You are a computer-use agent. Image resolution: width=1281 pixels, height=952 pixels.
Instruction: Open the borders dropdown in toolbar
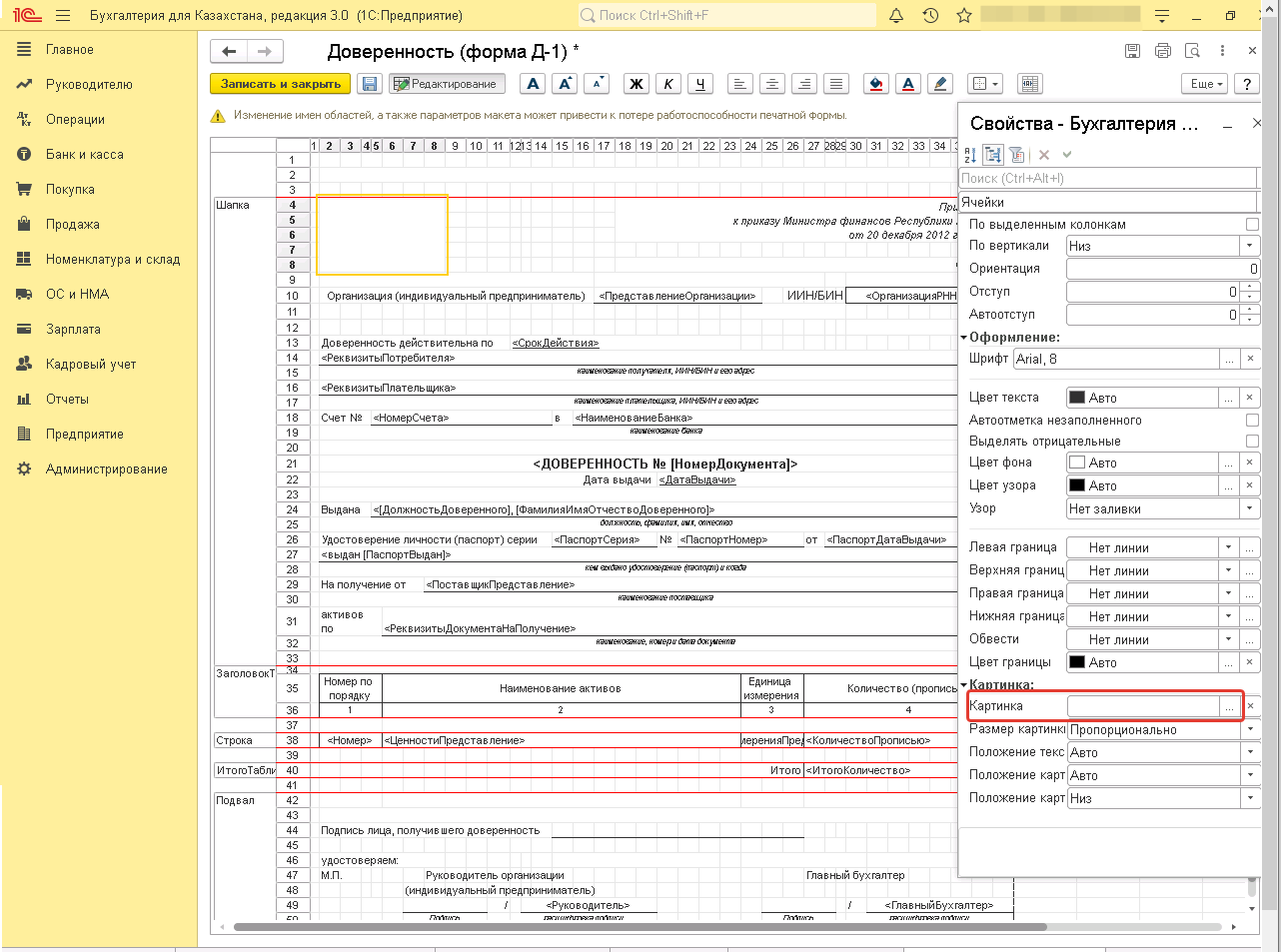click(x=986, y=84)
